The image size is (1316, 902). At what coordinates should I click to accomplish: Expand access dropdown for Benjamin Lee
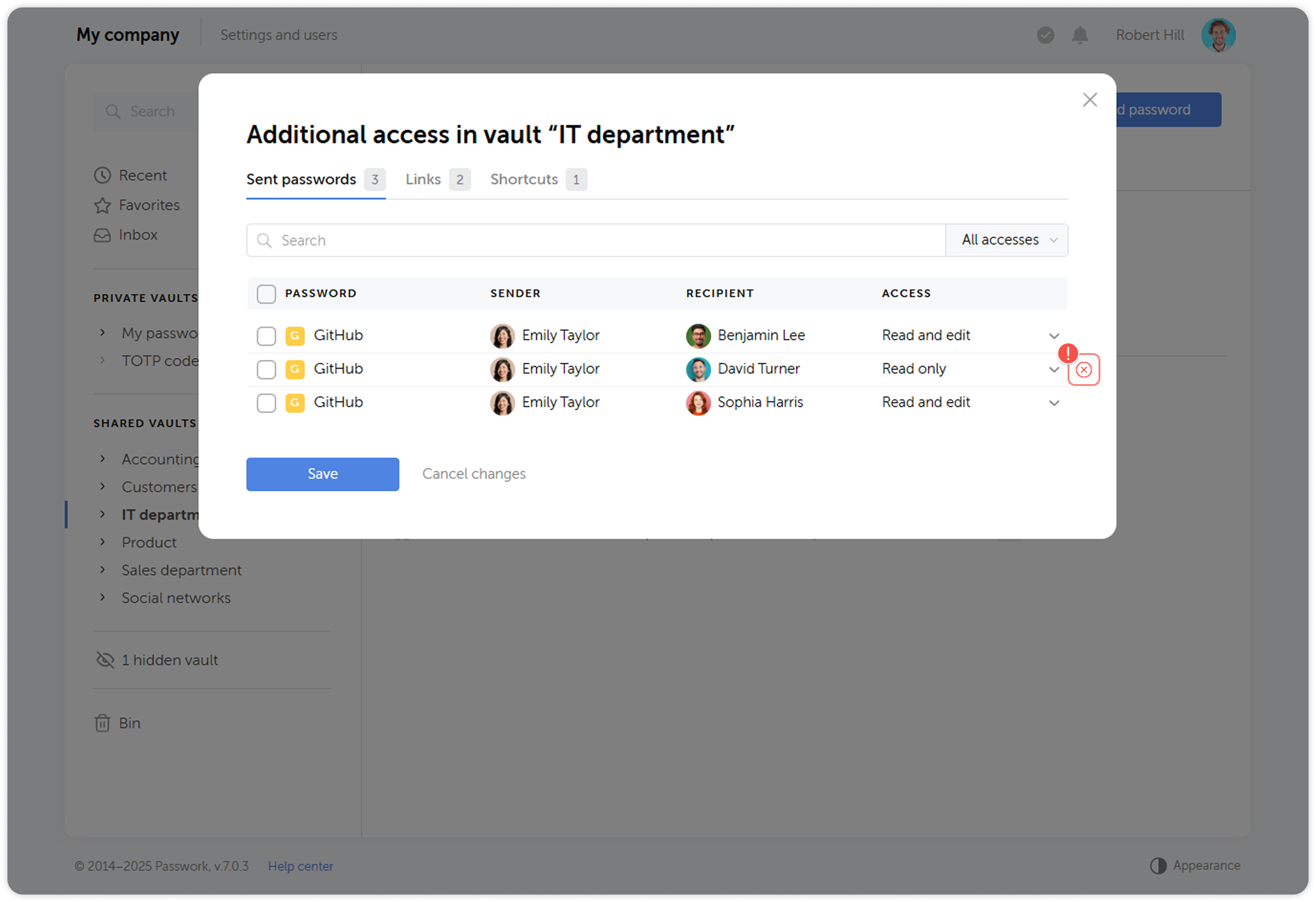point(1053,336)
